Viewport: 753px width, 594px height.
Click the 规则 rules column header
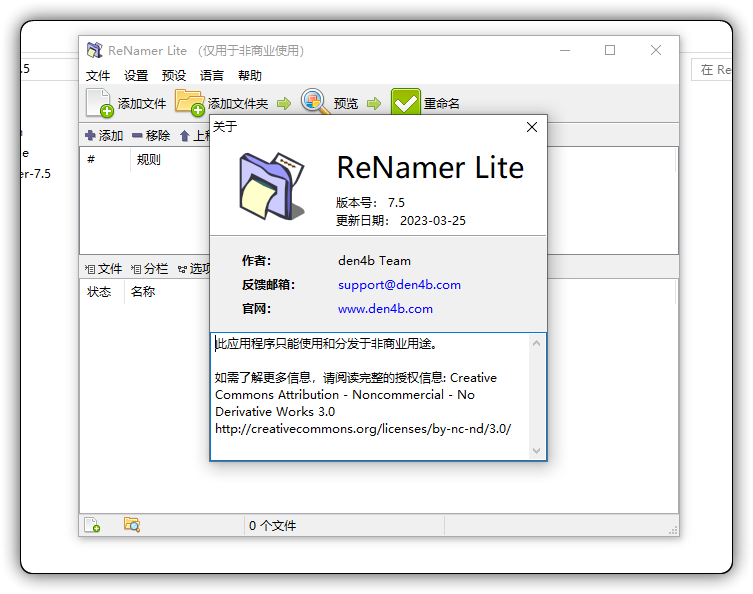[148, 159]
